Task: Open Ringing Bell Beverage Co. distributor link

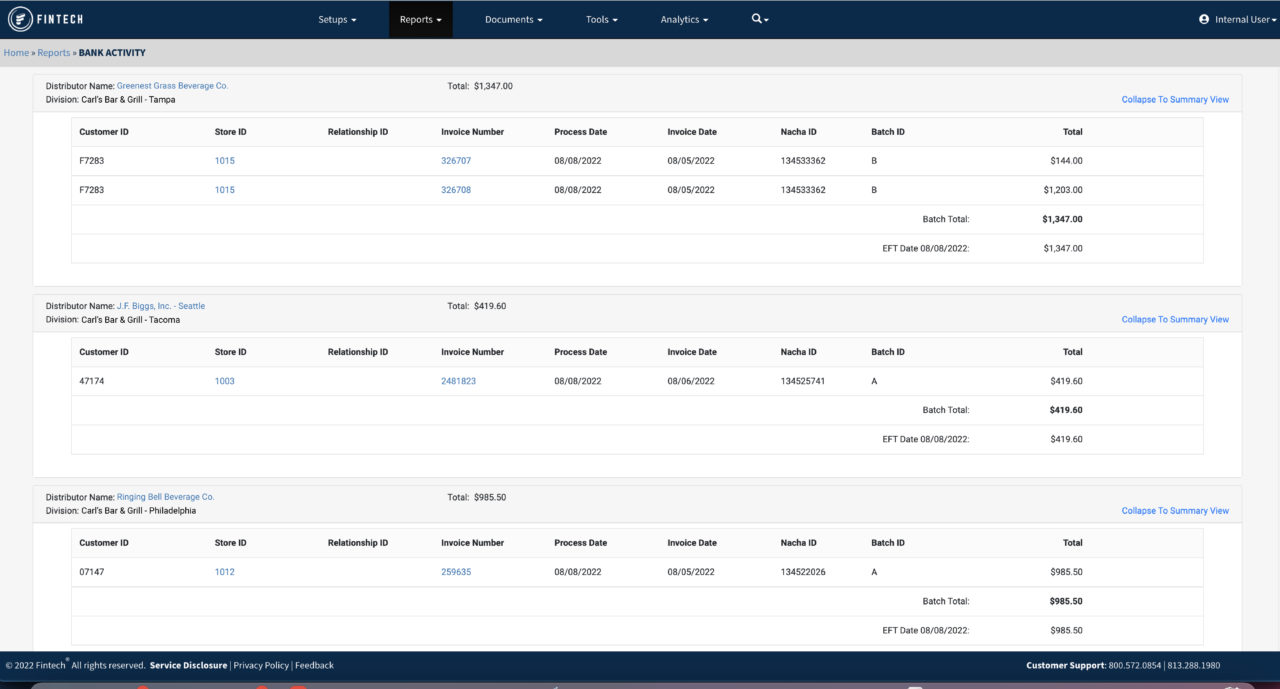Action: tap(165, 496)
